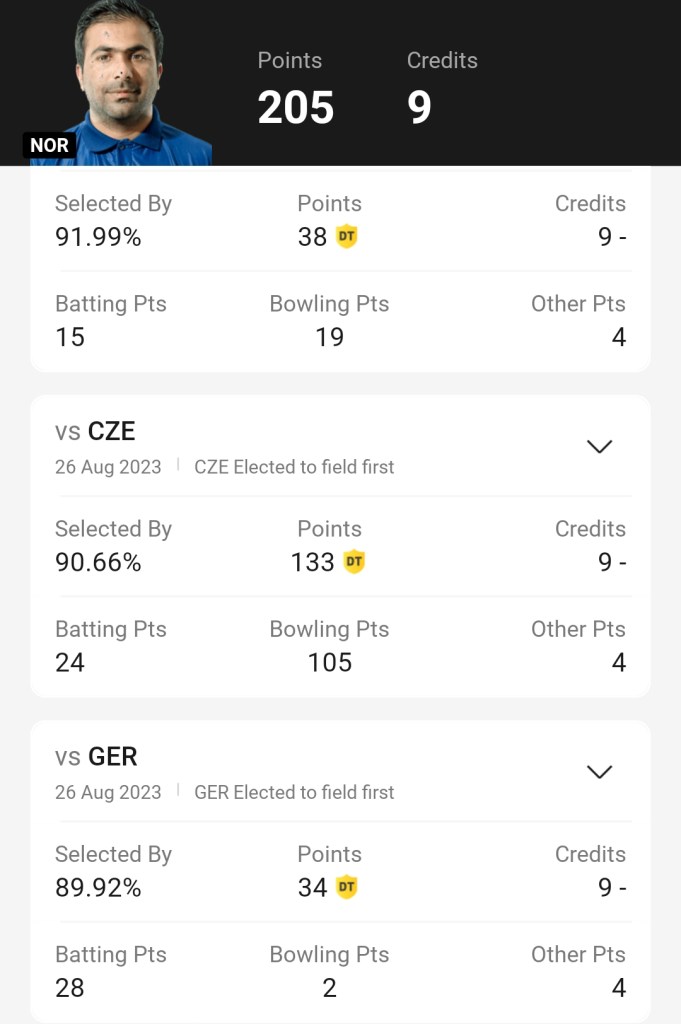Expand the vs GER match card
This screenshot has height=1024, width=681.
tap(599, 771)
